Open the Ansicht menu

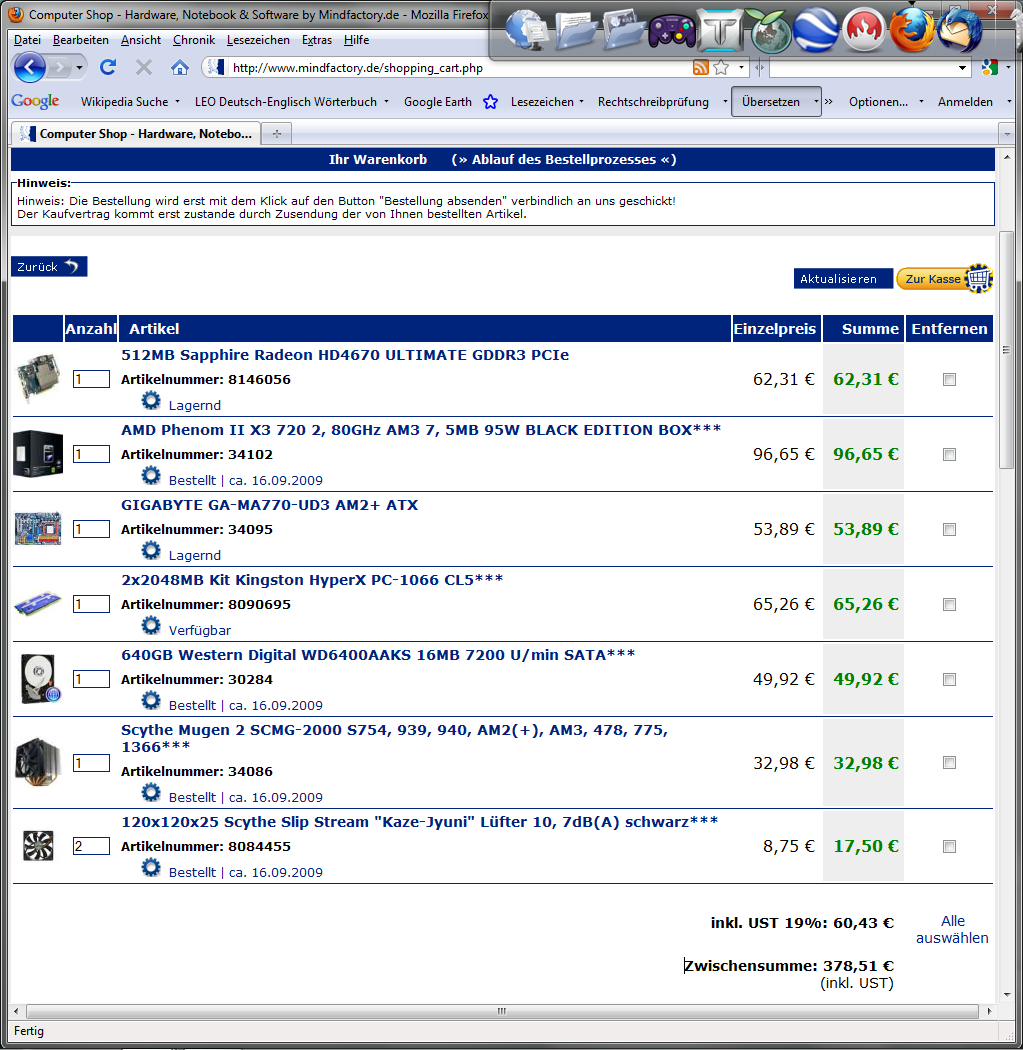[141, 40]
